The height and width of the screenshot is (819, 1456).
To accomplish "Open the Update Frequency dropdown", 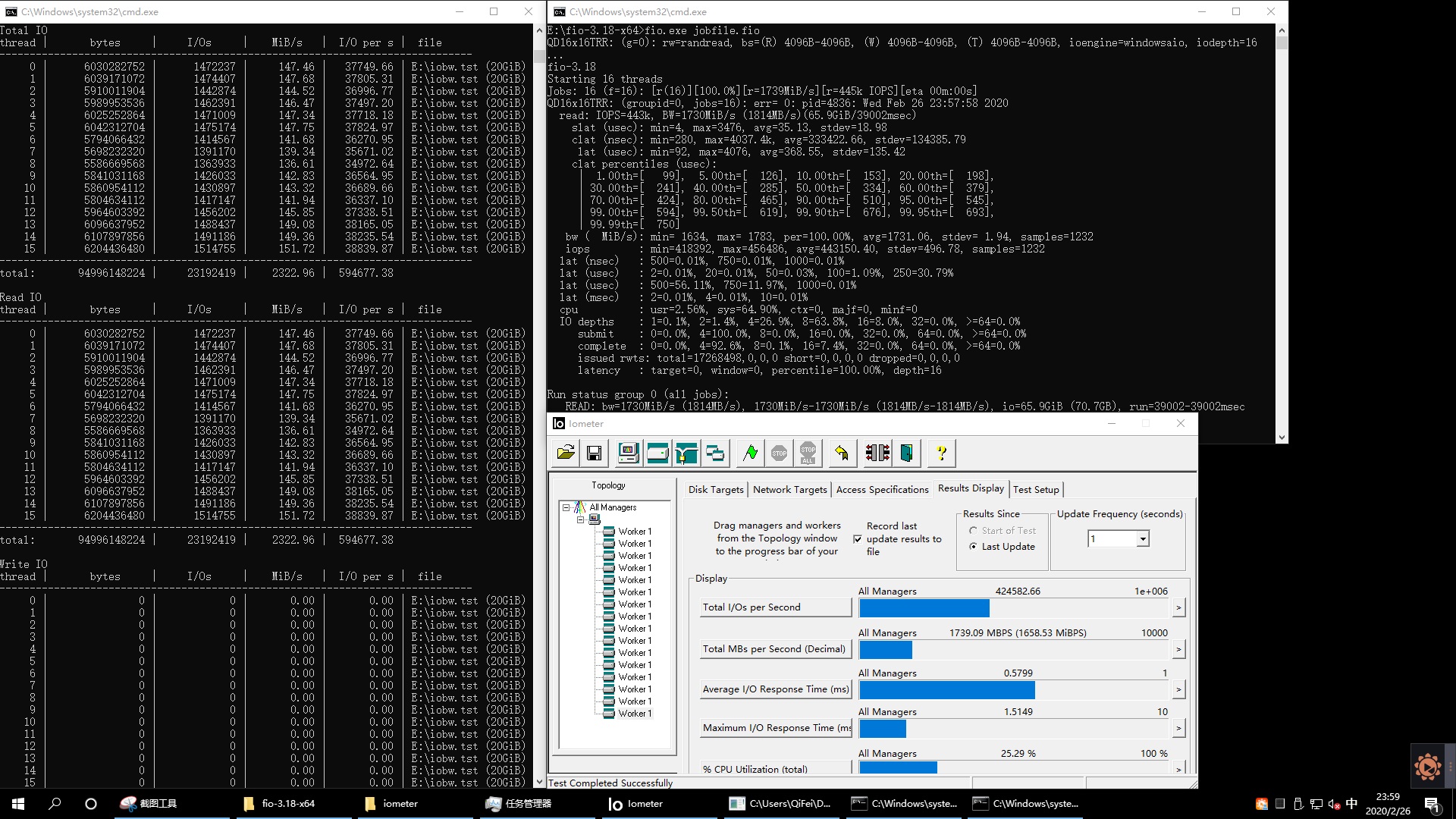I will pyautogui.click(x=1144, y=538).
